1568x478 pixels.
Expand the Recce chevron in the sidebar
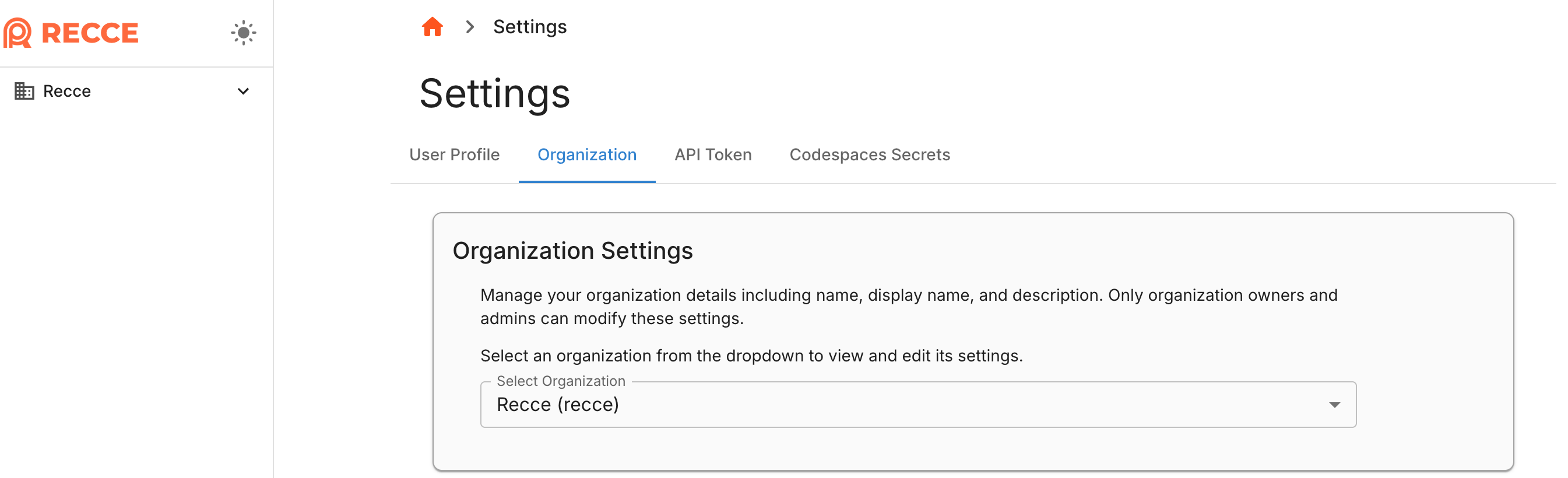click(x=243, y=92)
